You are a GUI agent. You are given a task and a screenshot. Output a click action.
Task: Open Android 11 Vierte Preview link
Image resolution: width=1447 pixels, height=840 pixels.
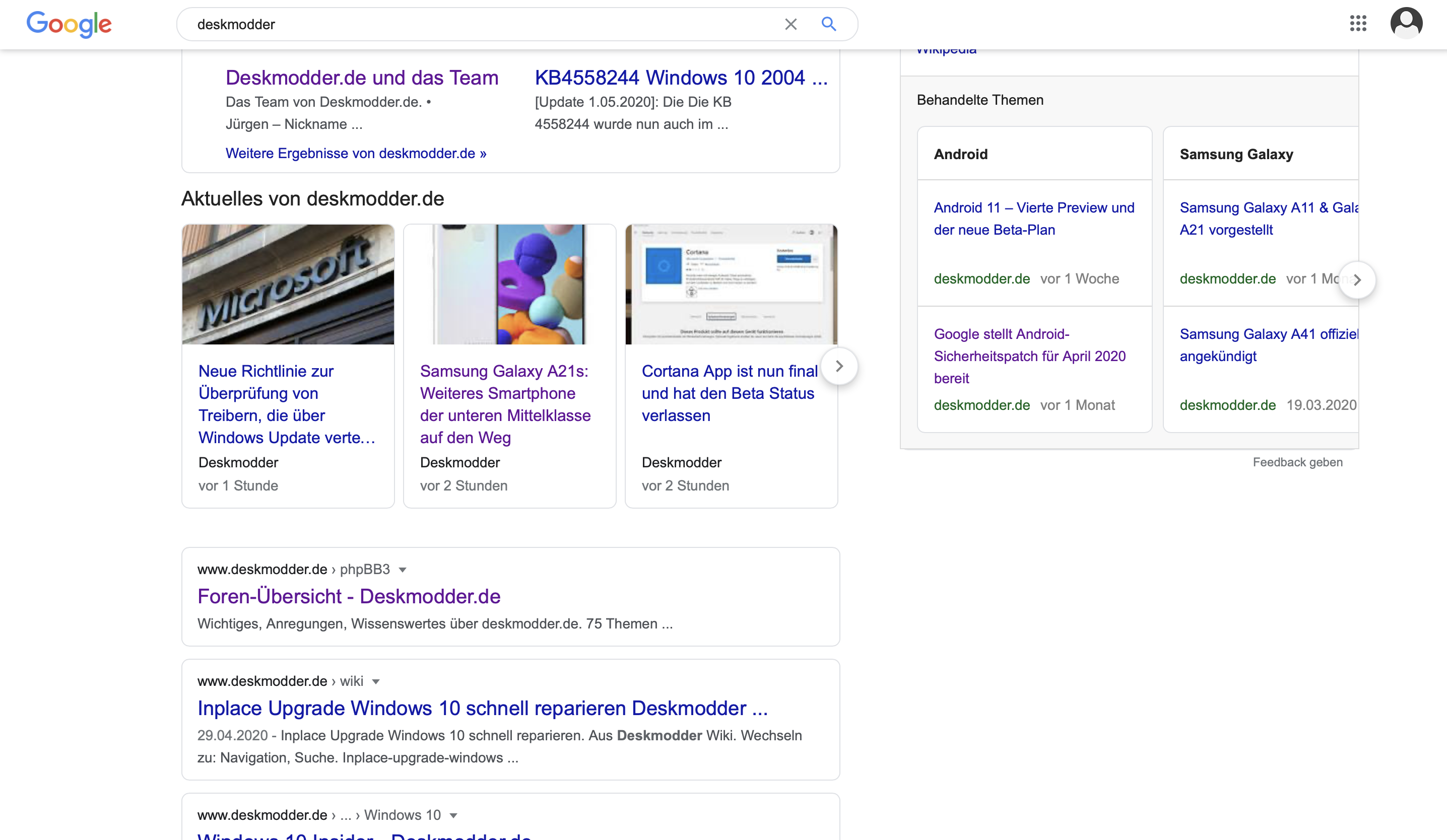pyautogui.click(x=1033, y=219)
